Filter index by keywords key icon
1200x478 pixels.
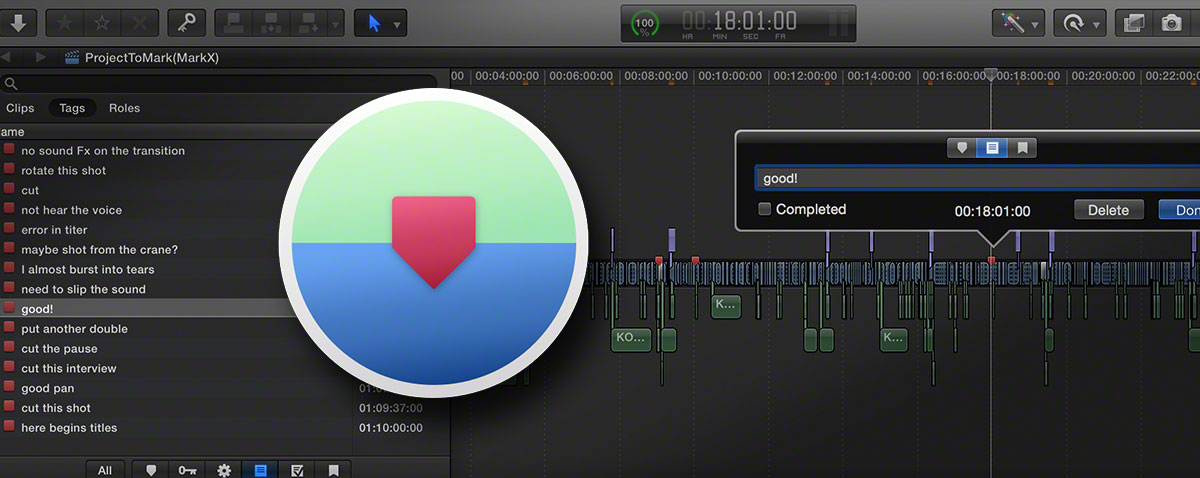click(x=187, y=469)
